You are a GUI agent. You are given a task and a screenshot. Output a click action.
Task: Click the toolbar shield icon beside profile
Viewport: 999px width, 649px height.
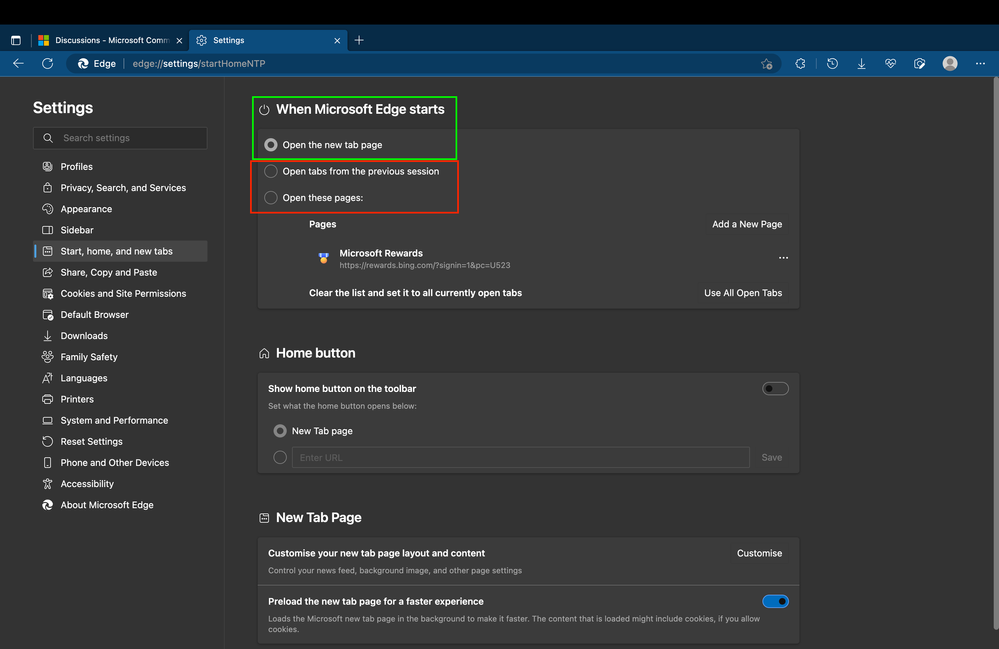point(919,64)
